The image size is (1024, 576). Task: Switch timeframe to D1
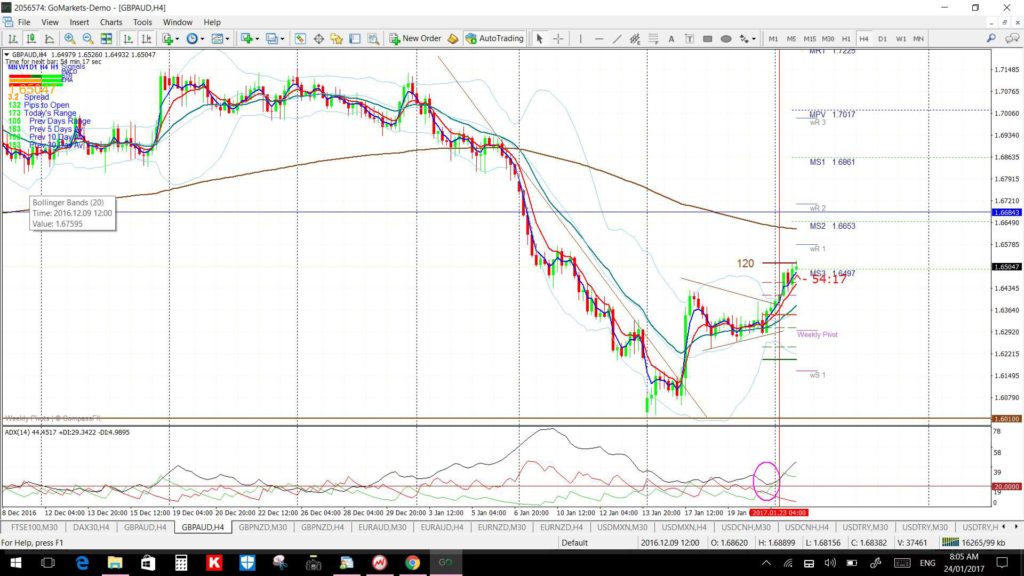[x=882, y=39]
